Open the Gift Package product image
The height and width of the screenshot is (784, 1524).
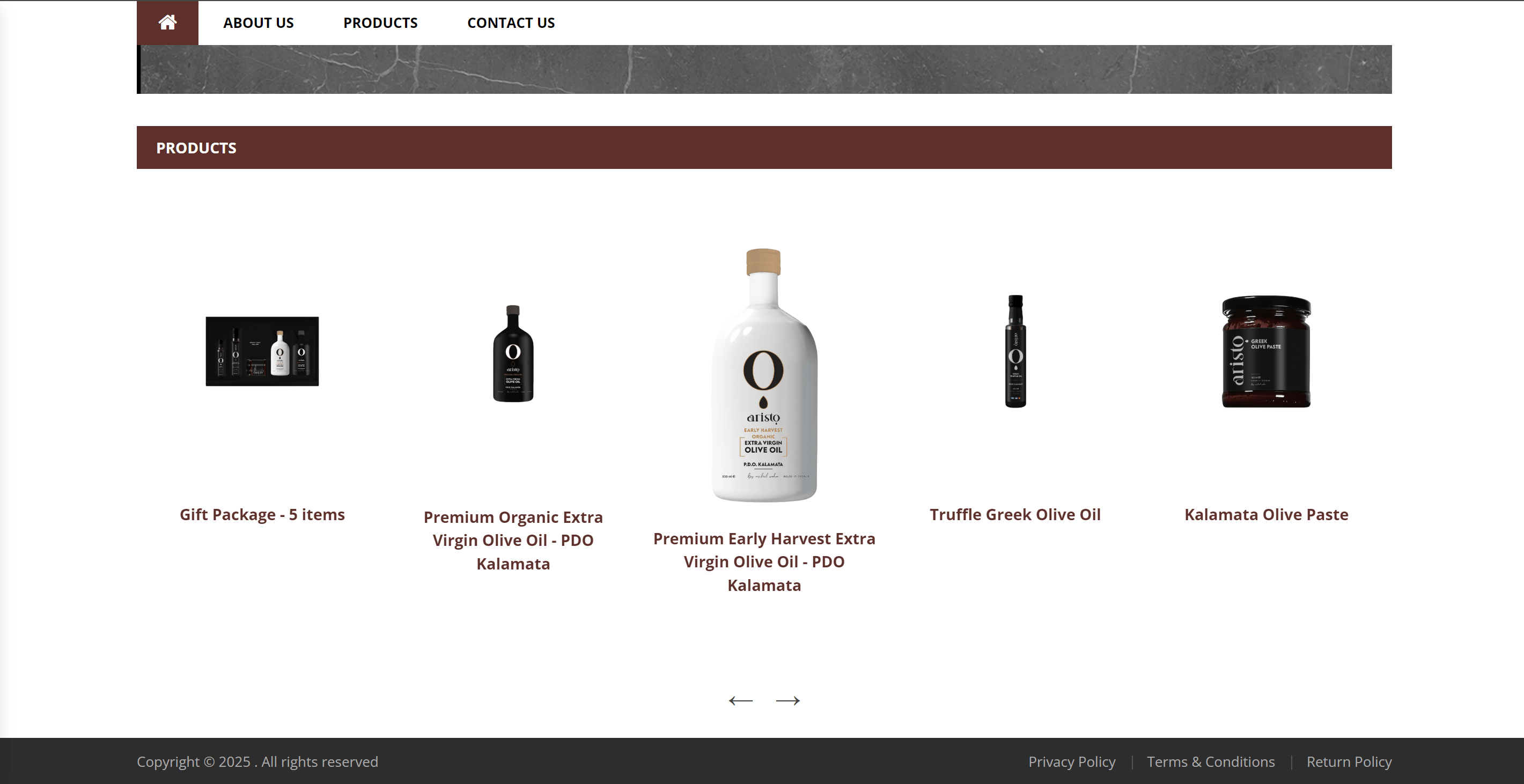pos(262,351)
